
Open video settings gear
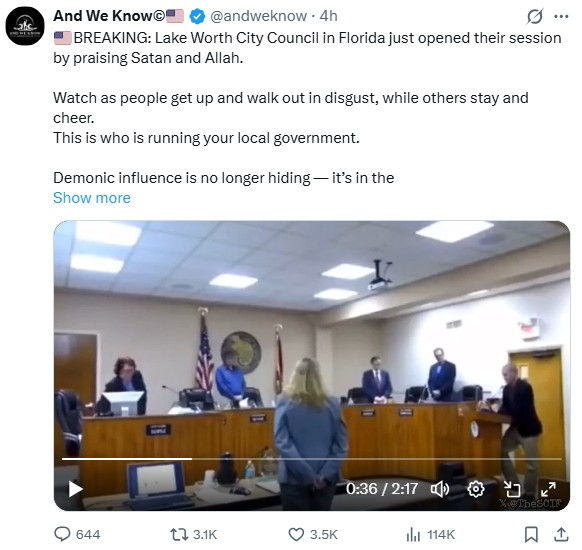476,489
